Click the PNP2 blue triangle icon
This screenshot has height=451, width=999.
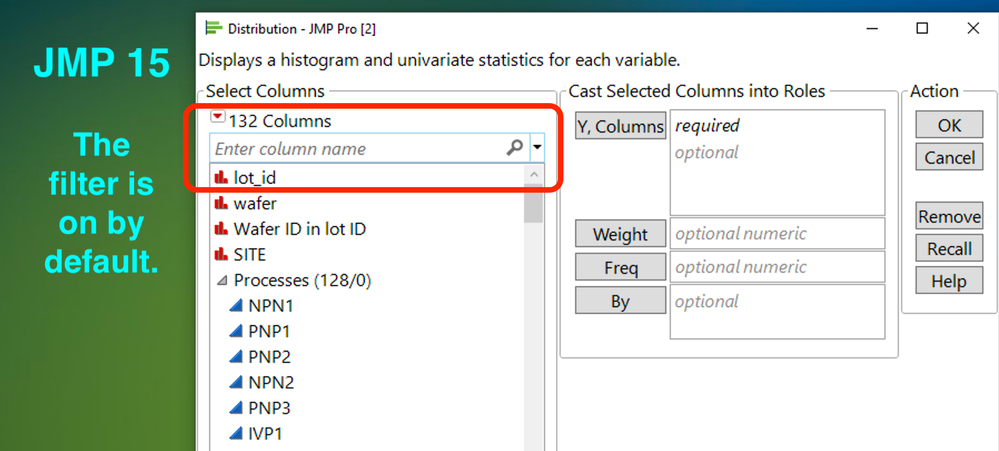[x=236, y=357]
